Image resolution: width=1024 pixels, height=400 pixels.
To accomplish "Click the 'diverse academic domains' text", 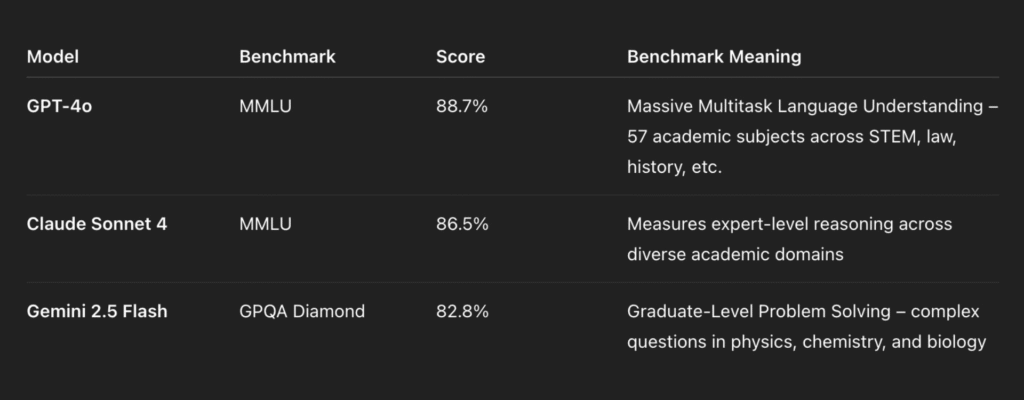I will (x=735, y=254).
